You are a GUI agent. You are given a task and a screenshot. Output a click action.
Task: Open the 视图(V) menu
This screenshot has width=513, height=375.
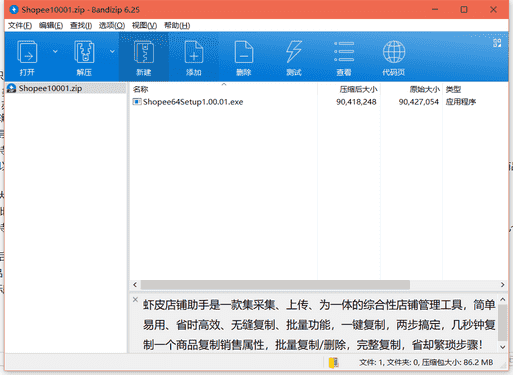click(144, 26)
